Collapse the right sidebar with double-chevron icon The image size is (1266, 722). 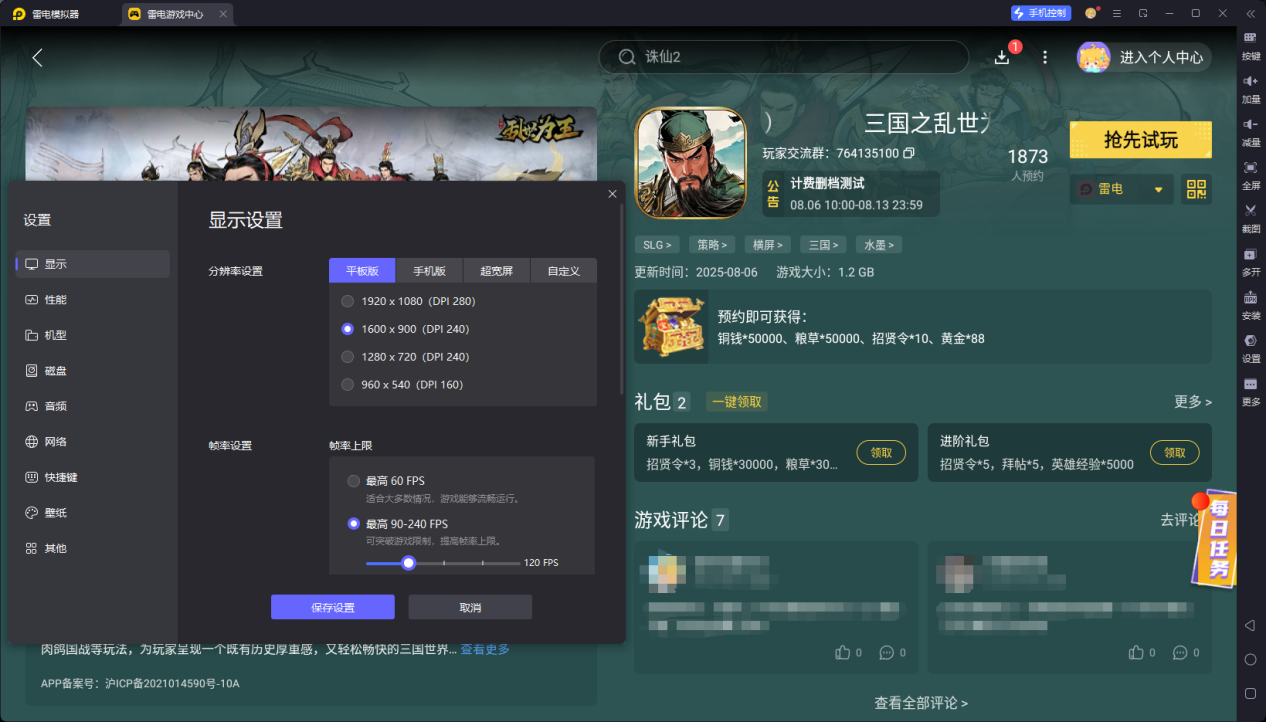tap(1250, 13)
